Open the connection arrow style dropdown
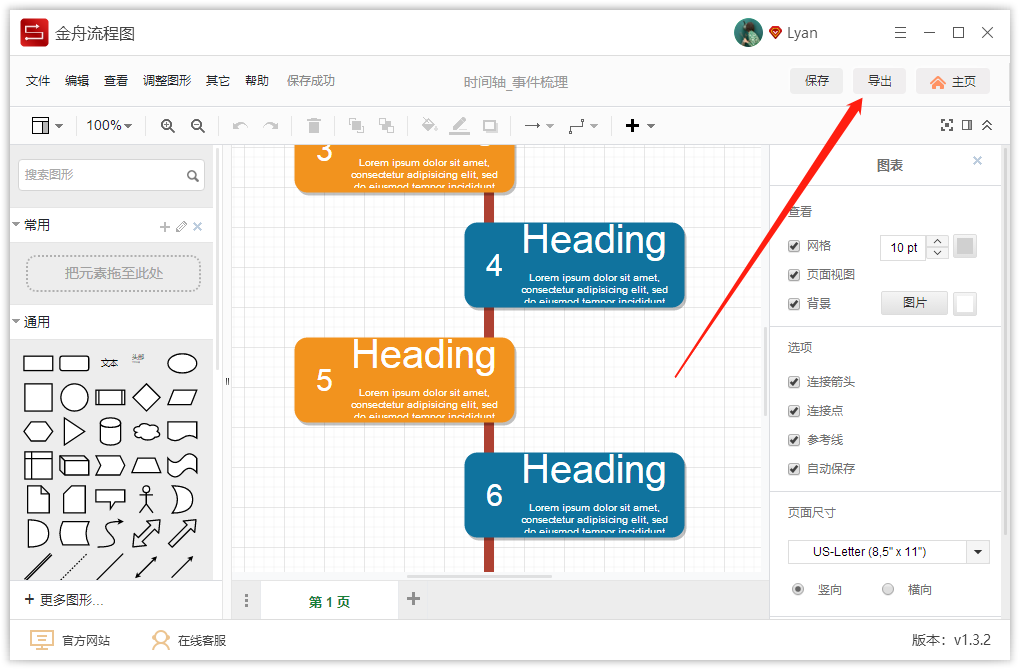 (539, 126)
